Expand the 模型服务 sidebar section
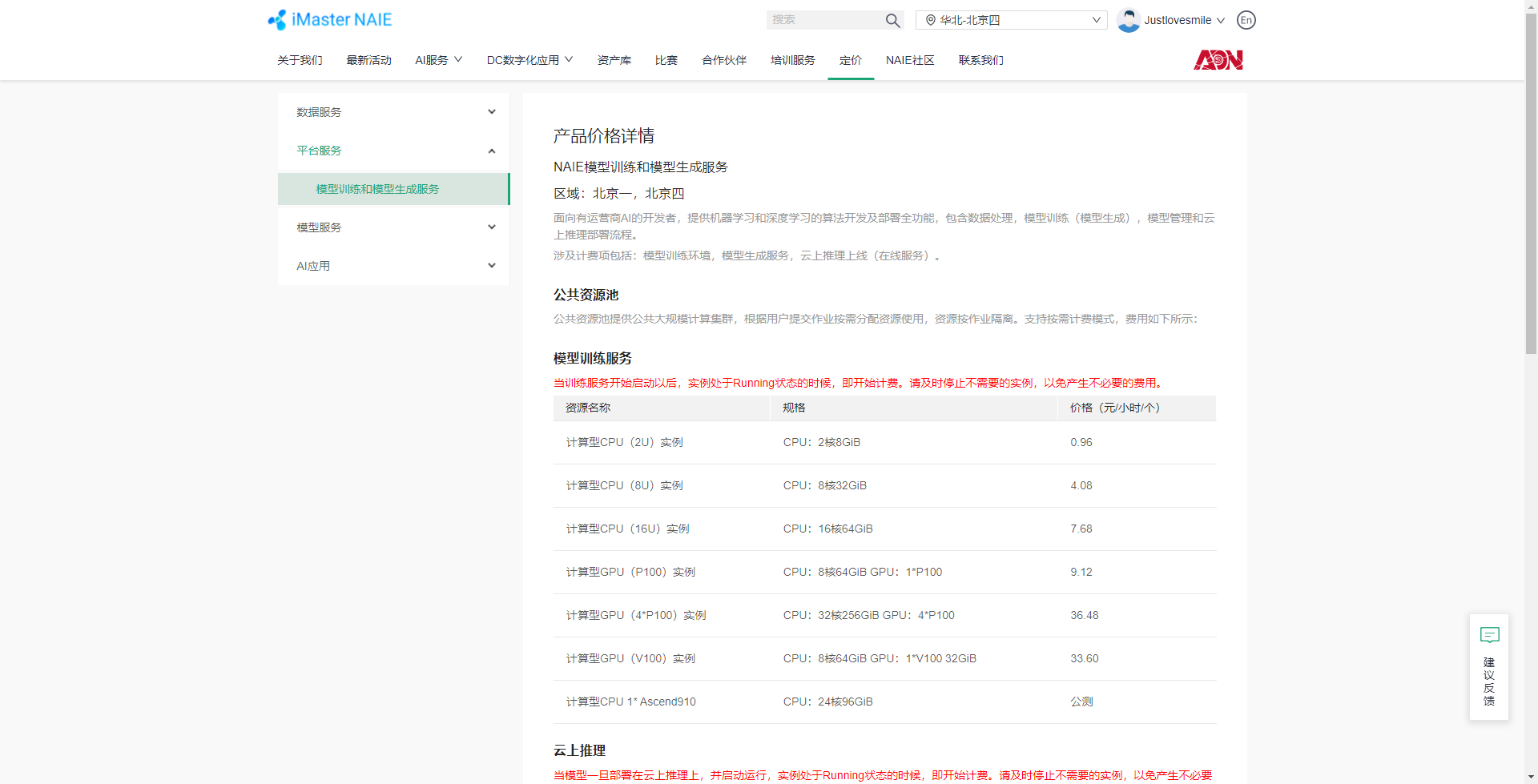 [393, 227]
